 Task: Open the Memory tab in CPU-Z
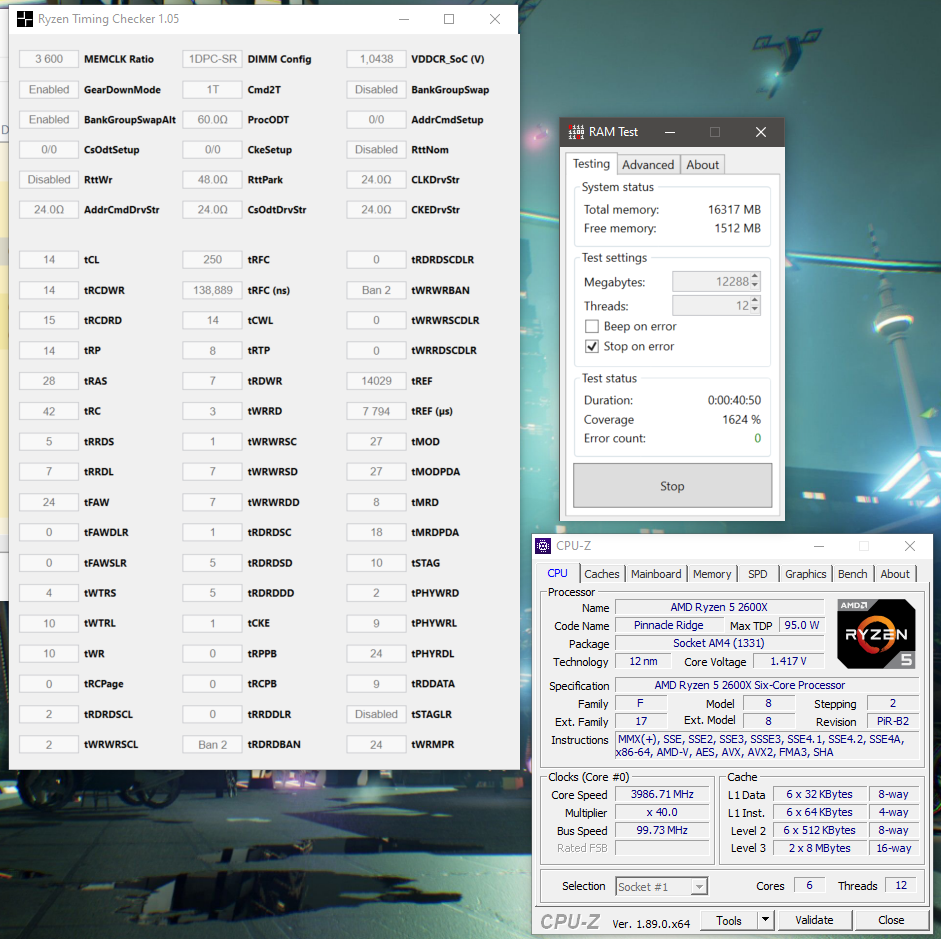coord(712,574)
